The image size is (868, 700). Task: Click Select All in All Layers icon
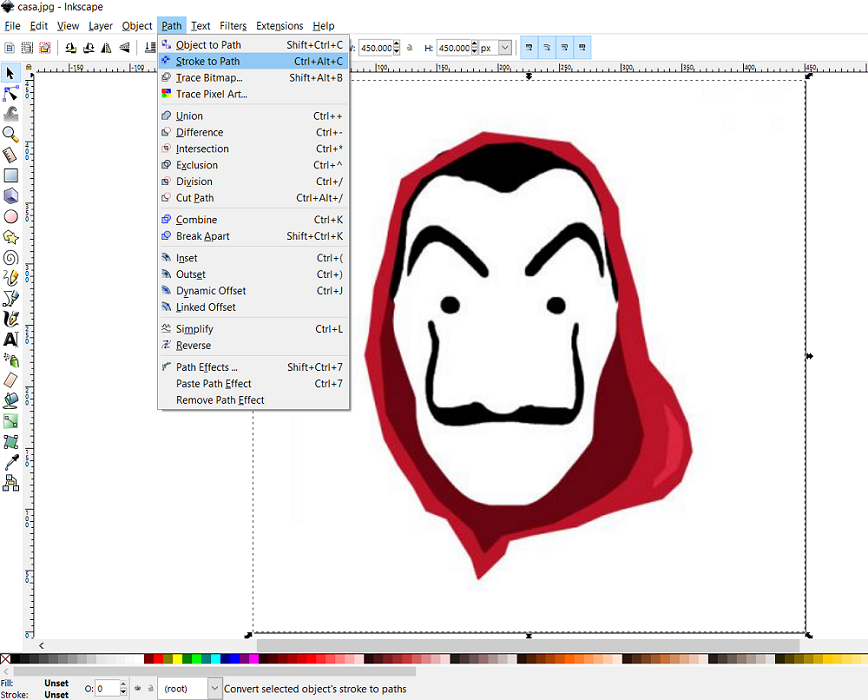pyautogui.click(x=27, y=48)
